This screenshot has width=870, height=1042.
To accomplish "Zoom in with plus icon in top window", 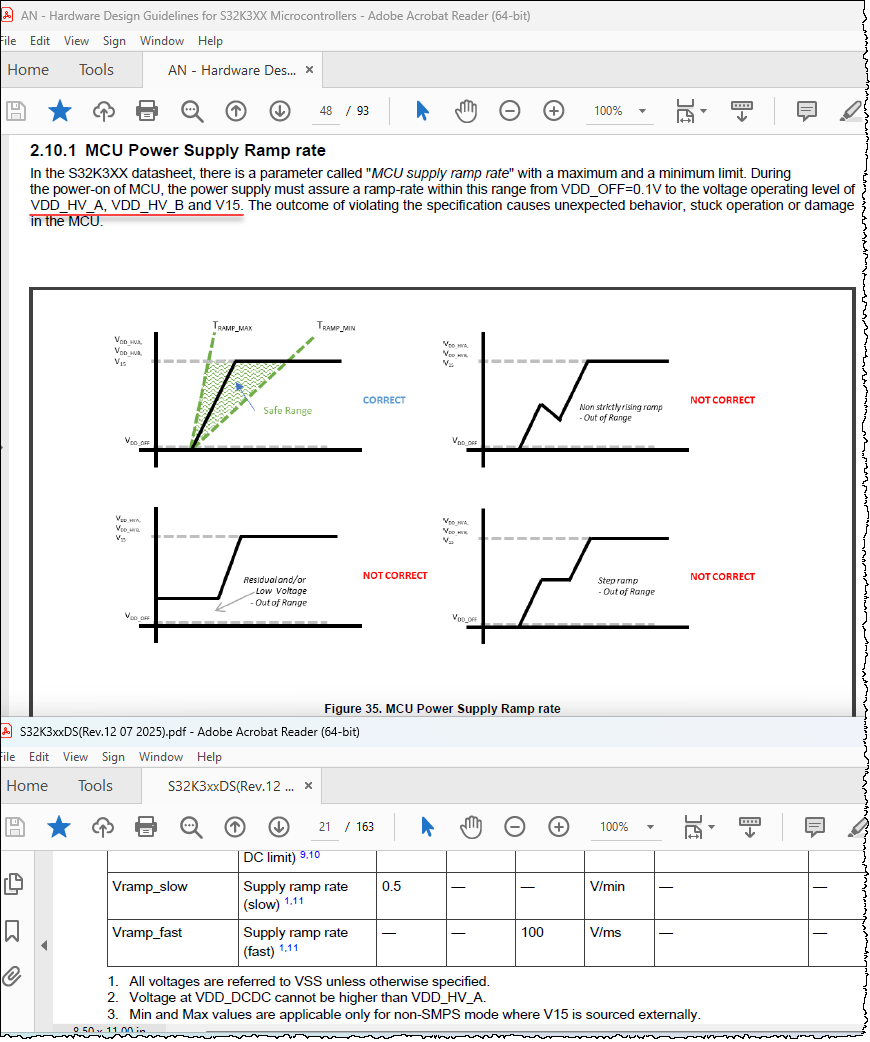I will [554, 111].
